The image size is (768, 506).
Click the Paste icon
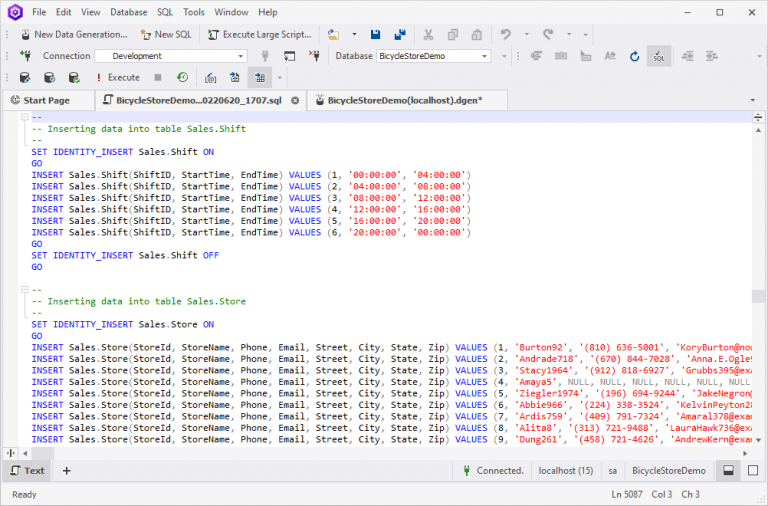(477, 34)
